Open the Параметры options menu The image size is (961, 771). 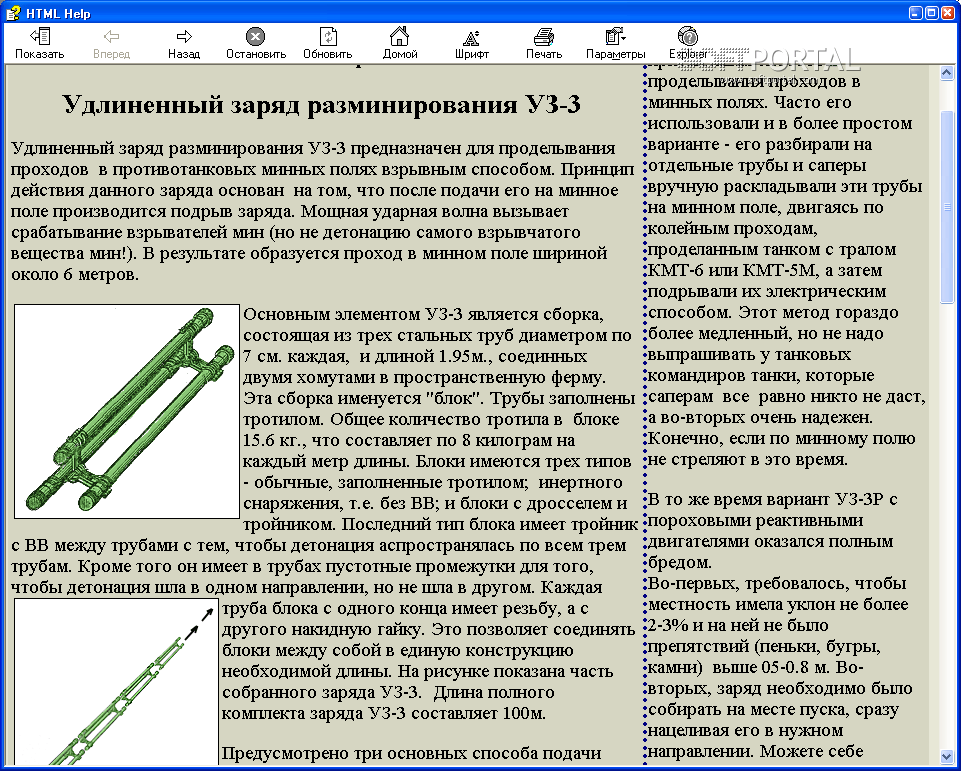(615, 43)
